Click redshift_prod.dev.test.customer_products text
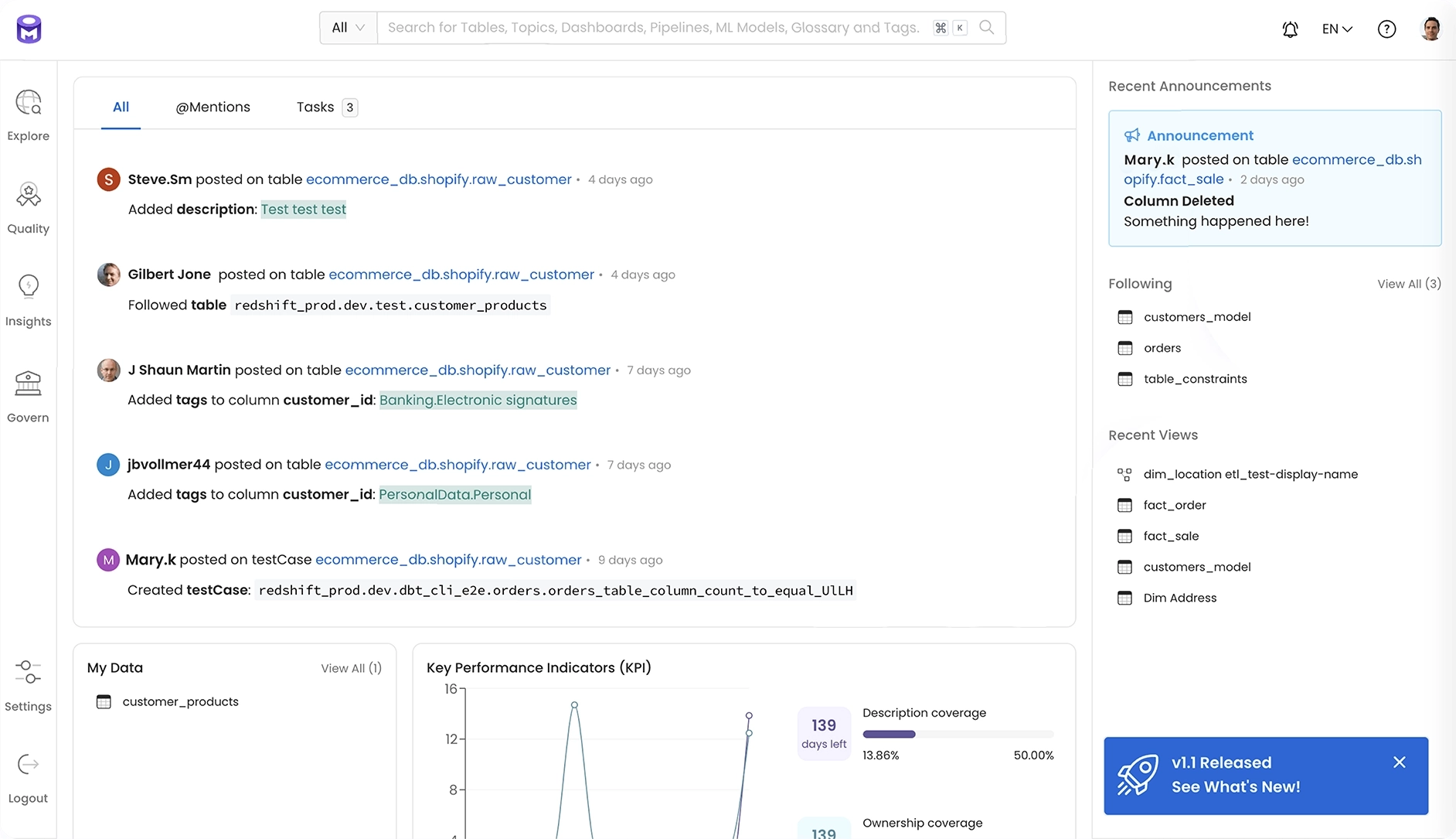Viewport: 1456px width, 839px height. [x=390, y=305]
